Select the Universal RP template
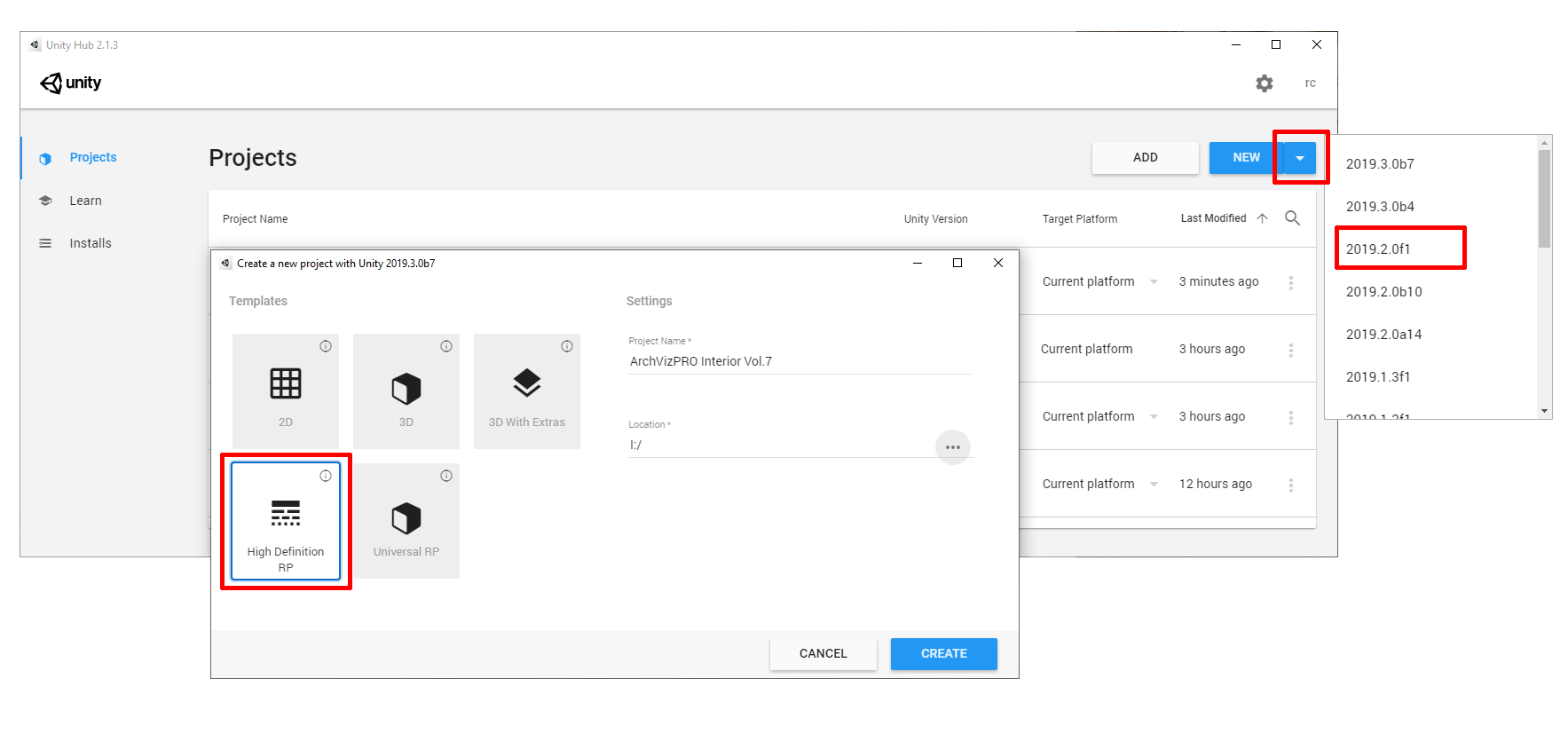1568x742 pixels. tap(406, 519)
